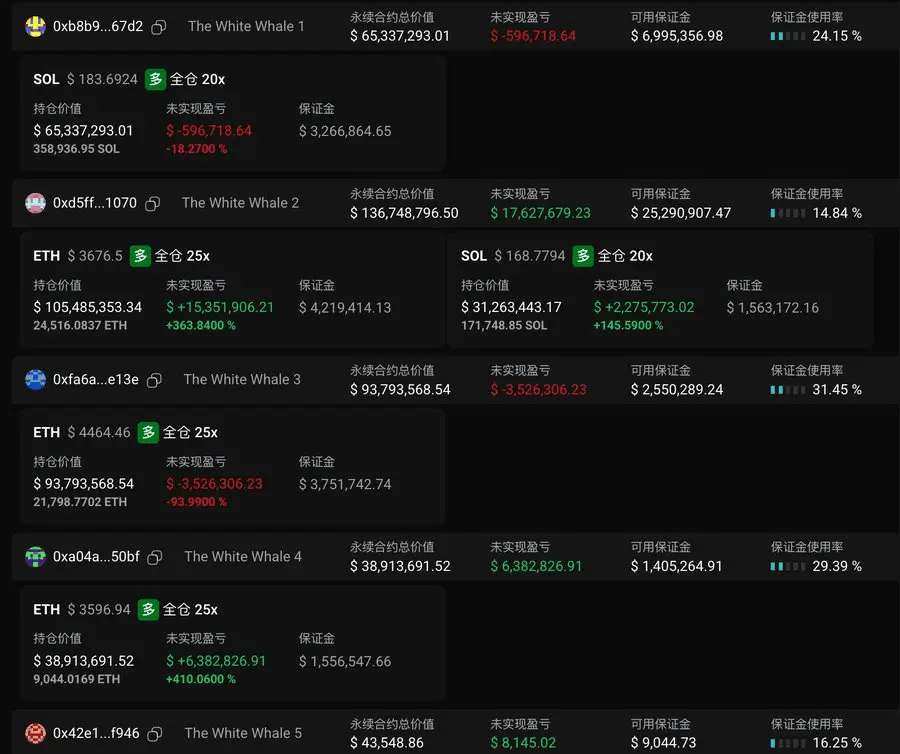
Task: Open SOL position card at $168.7794
Action: [x=660, y=290]
